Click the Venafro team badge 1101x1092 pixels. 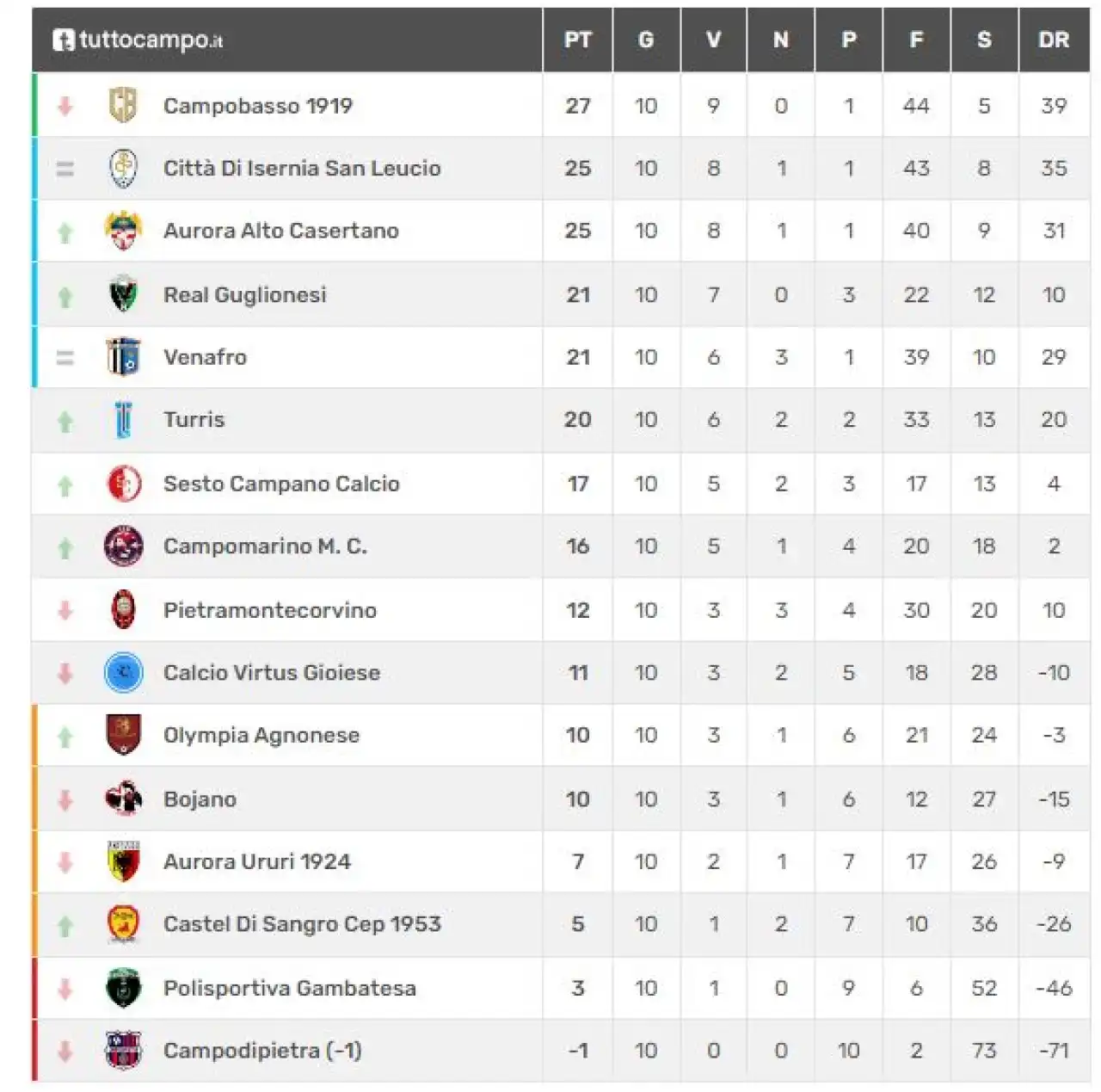coord(123,356)
